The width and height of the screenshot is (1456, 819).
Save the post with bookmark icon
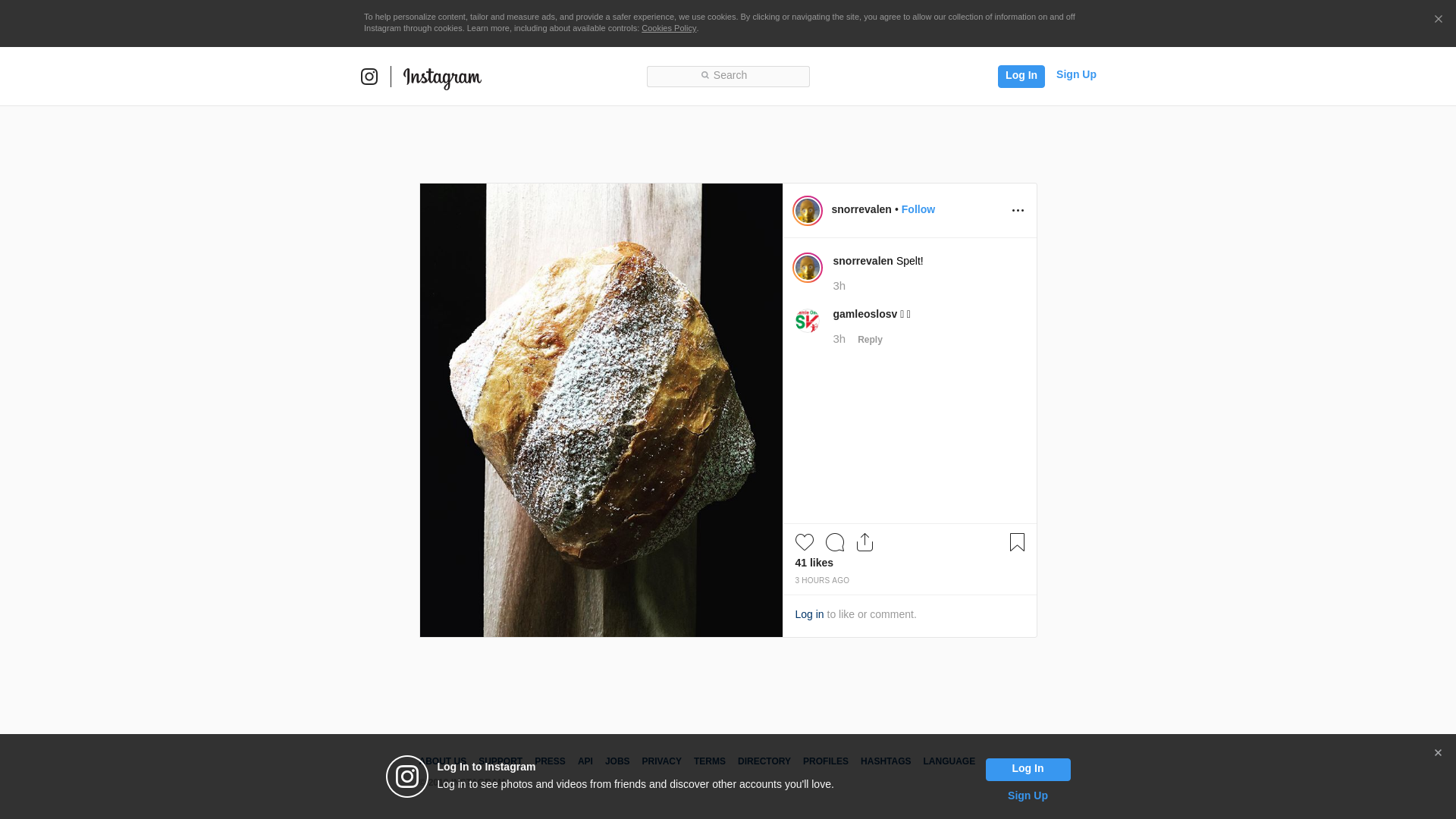[x=1017, y=542]
